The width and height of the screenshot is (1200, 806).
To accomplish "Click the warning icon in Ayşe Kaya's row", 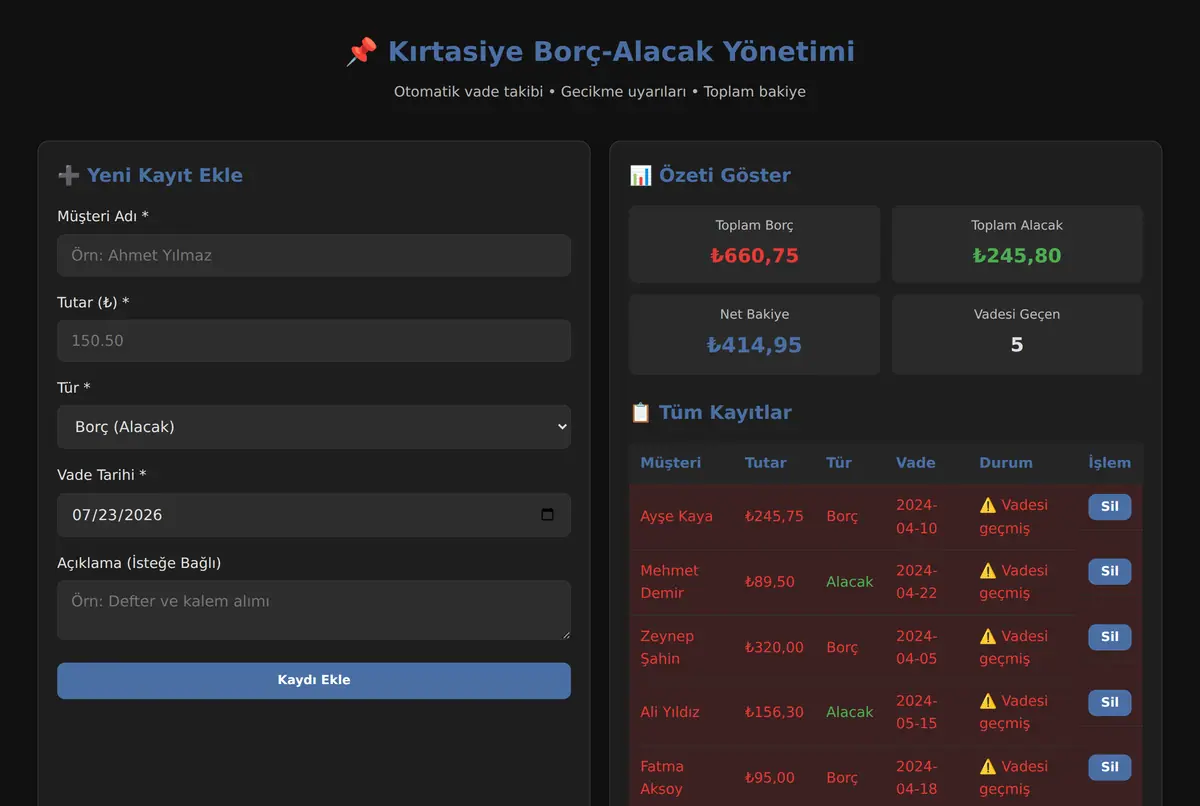I will click(988, 505).
